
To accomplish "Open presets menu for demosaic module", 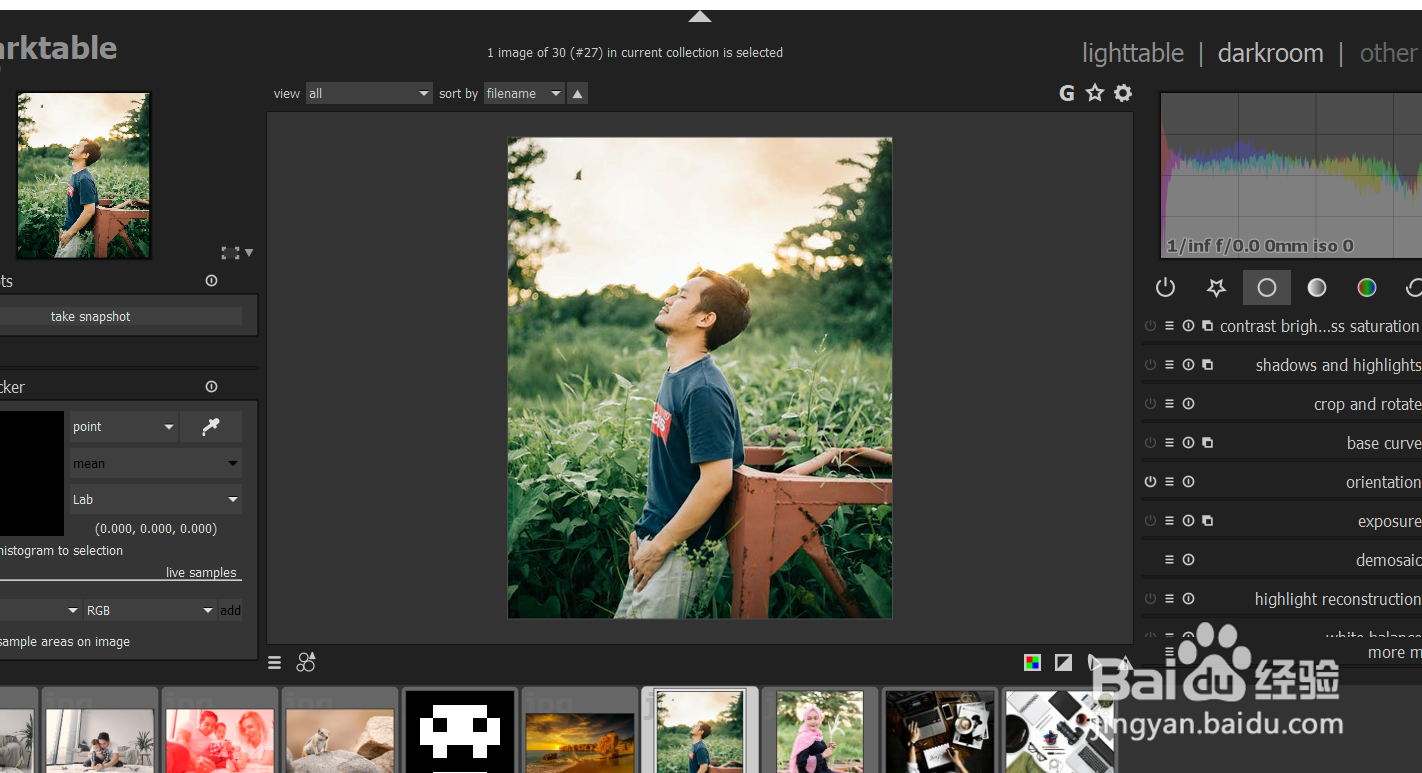I will point(1169,560).
